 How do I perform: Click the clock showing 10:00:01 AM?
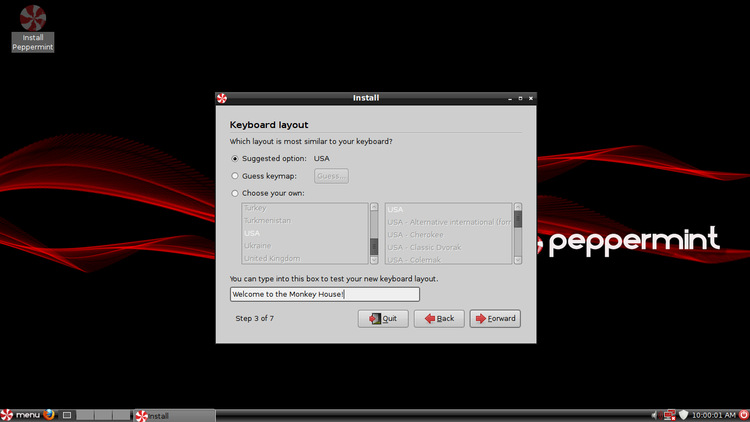714,415
